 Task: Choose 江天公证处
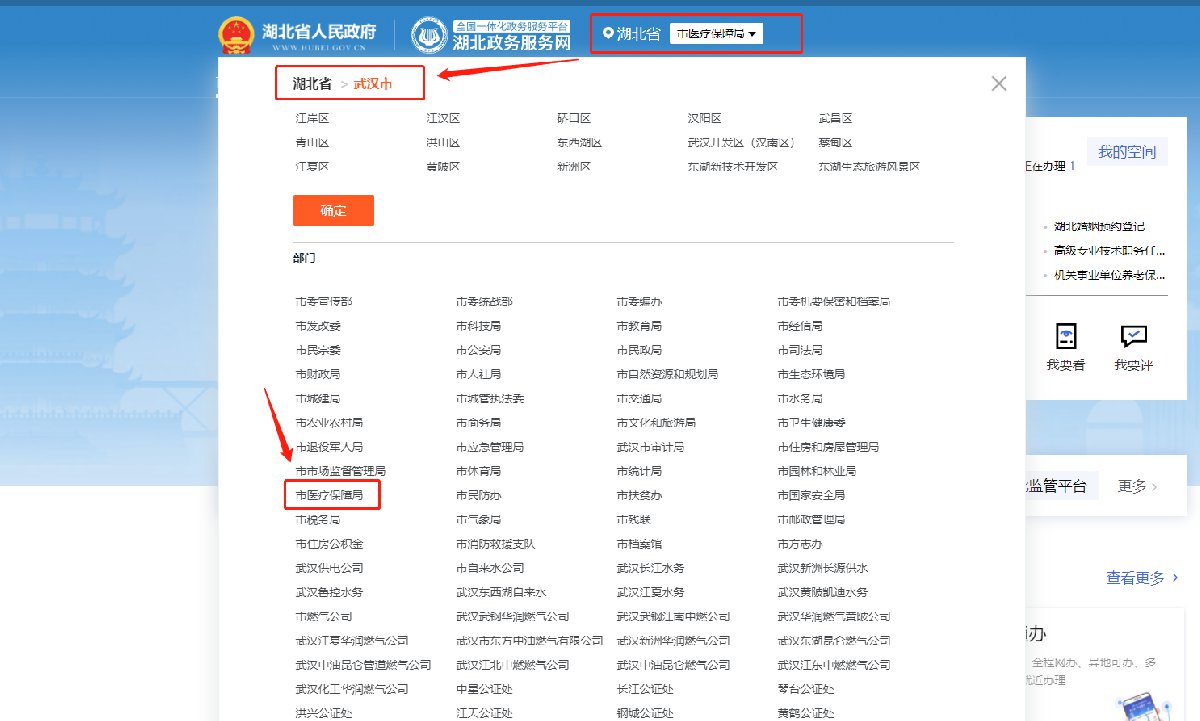coord(484,713)
